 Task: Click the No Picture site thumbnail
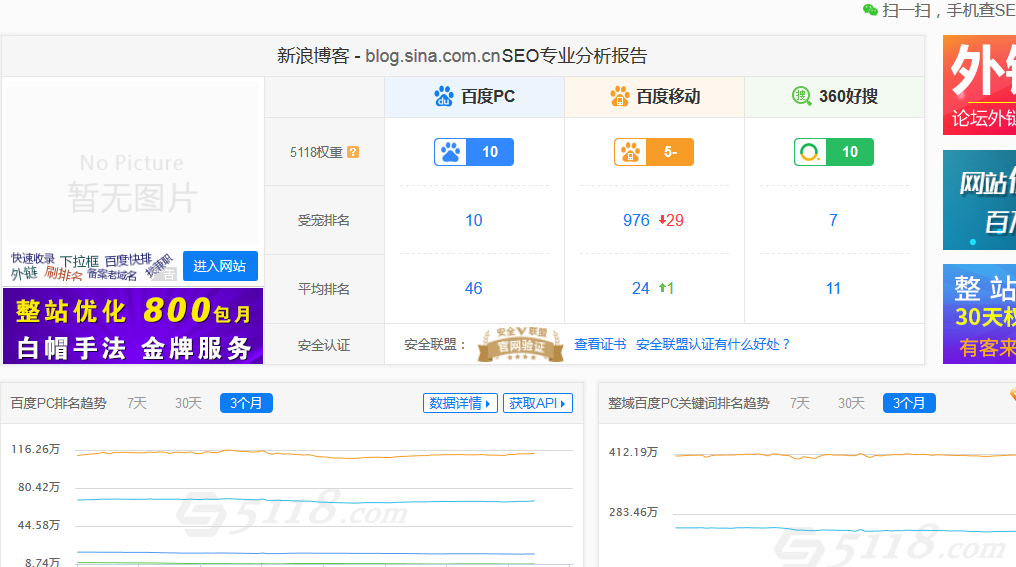(133, 163)
